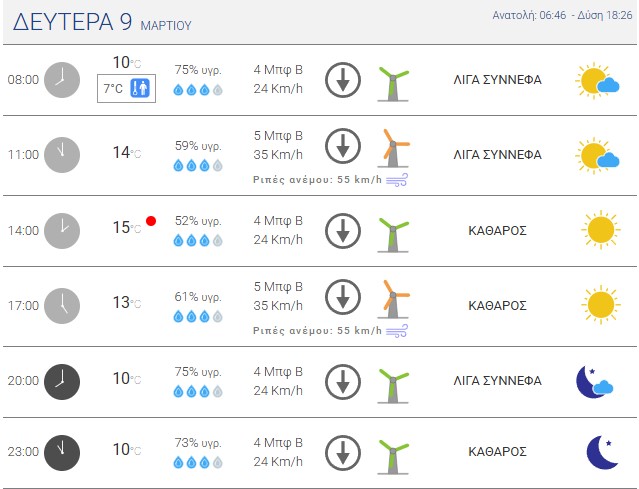
Task: Click the 7°C feels-like temperature box
Action: pos(126,88)
